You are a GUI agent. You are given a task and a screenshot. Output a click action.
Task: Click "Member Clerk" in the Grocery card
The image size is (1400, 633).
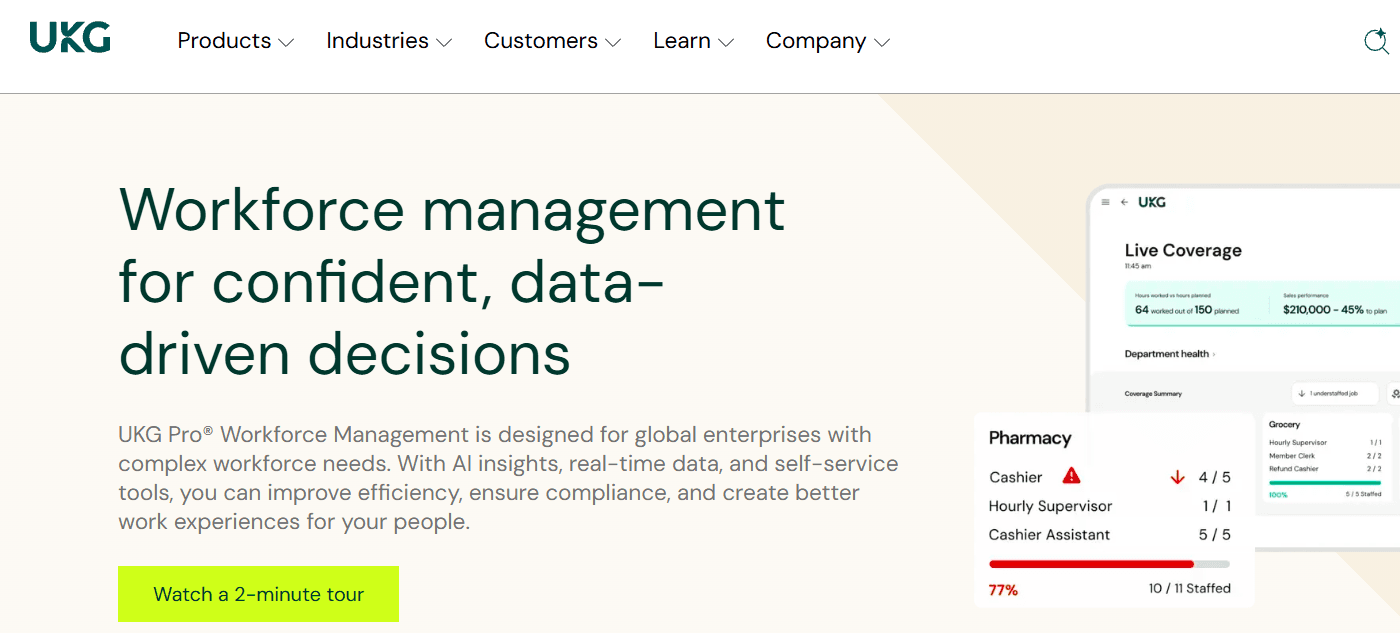1290,456
